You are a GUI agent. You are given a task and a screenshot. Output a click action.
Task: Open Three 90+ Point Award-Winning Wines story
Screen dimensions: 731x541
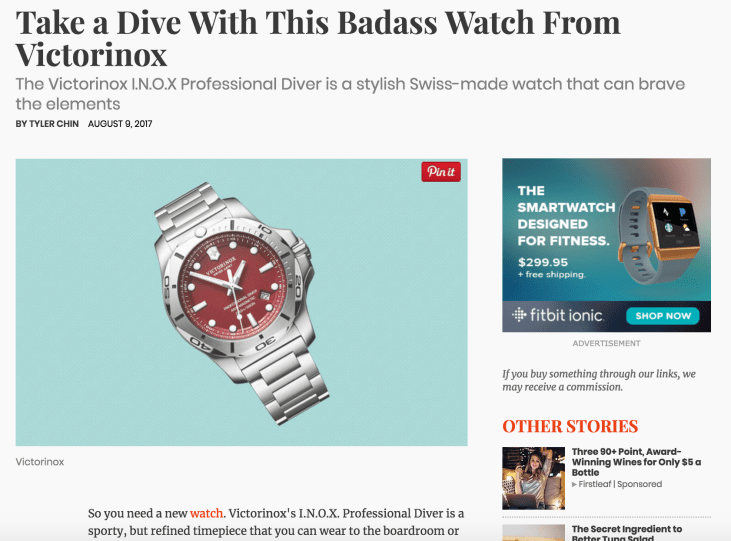click(x=636, y=462)
